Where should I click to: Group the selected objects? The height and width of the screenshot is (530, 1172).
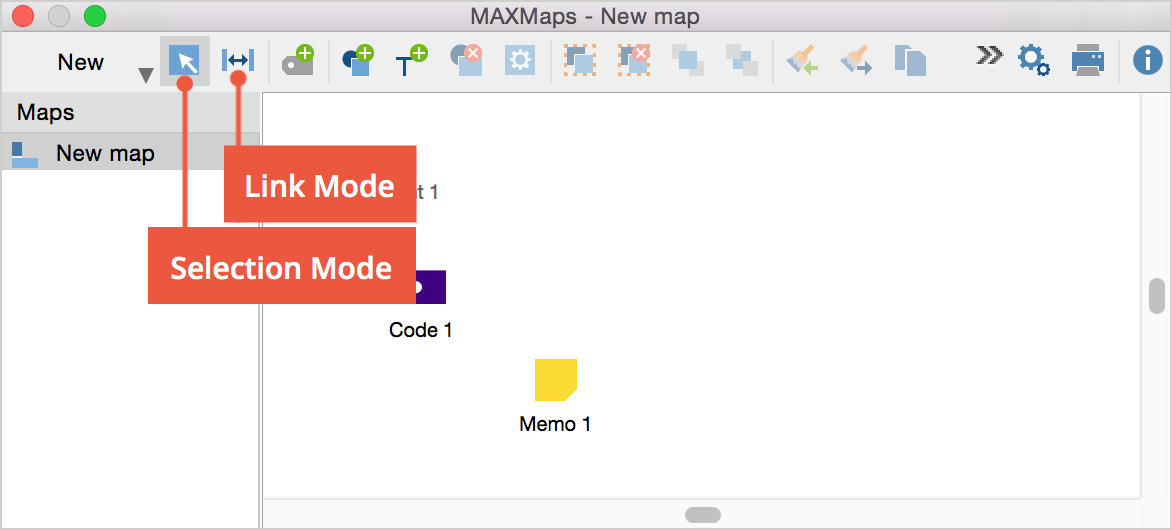click(579, 61)
